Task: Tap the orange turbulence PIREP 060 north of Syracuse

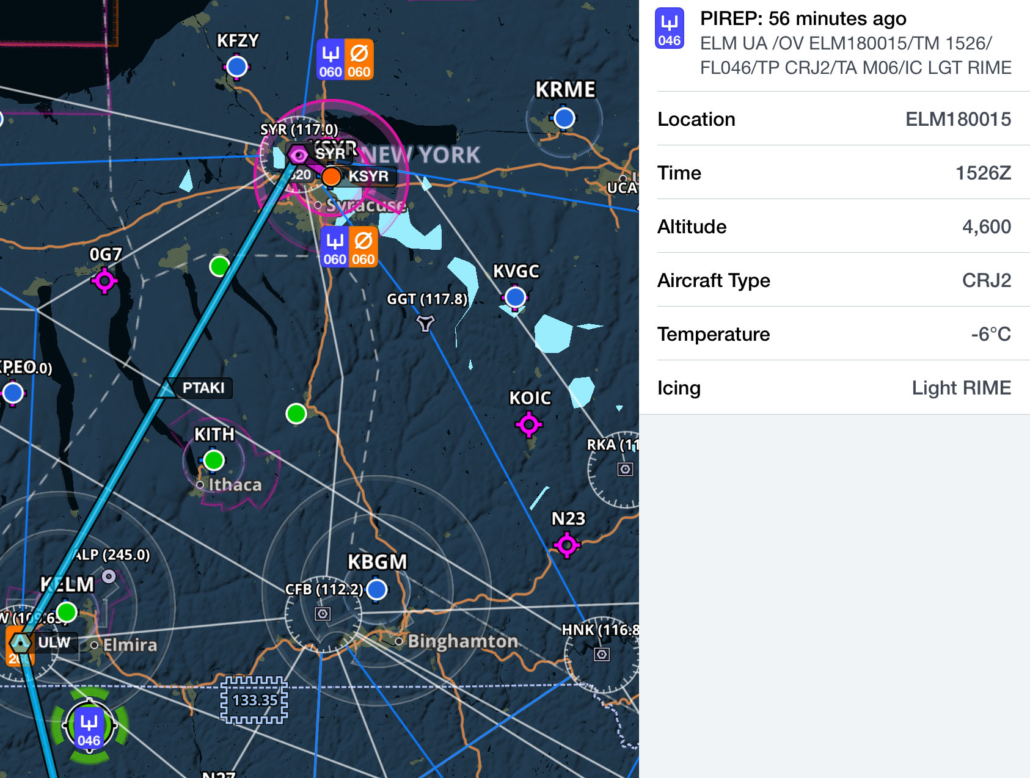Action: pos(359,60)
